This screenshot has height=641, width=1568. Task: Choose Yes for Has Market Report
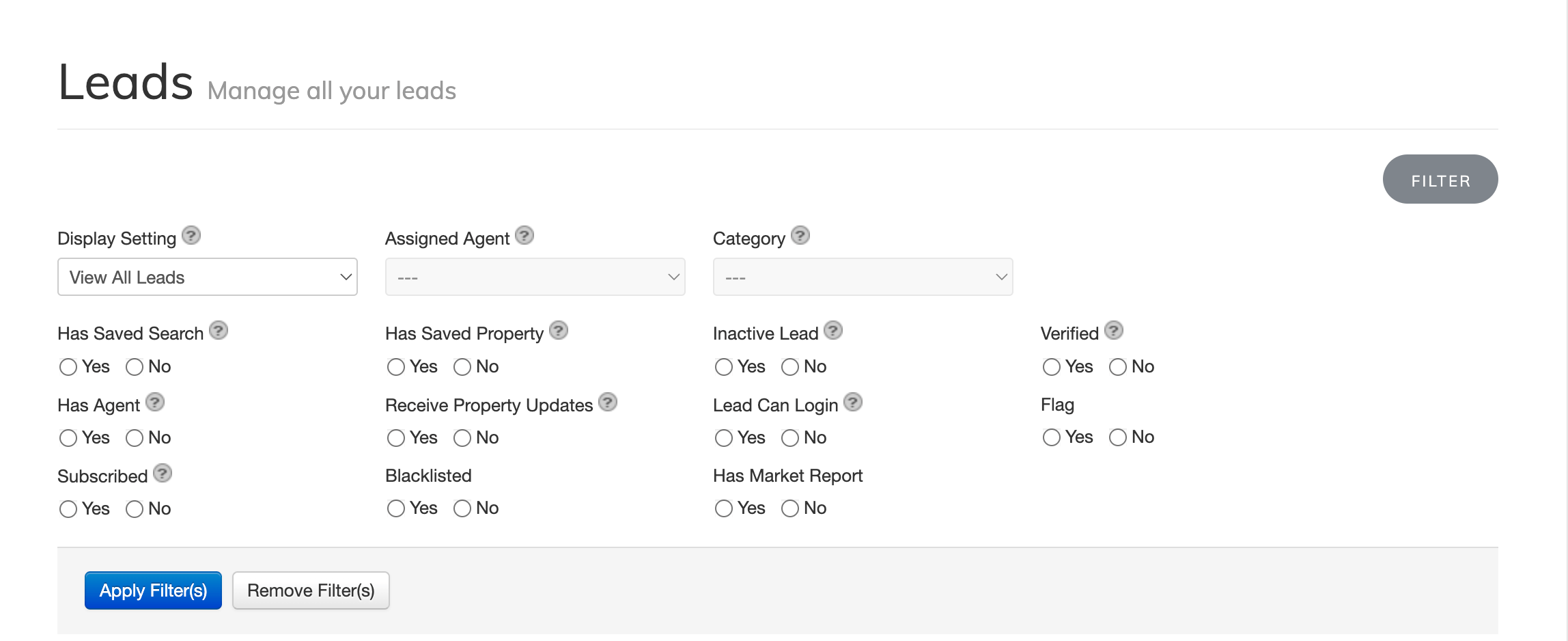(724, 508)
